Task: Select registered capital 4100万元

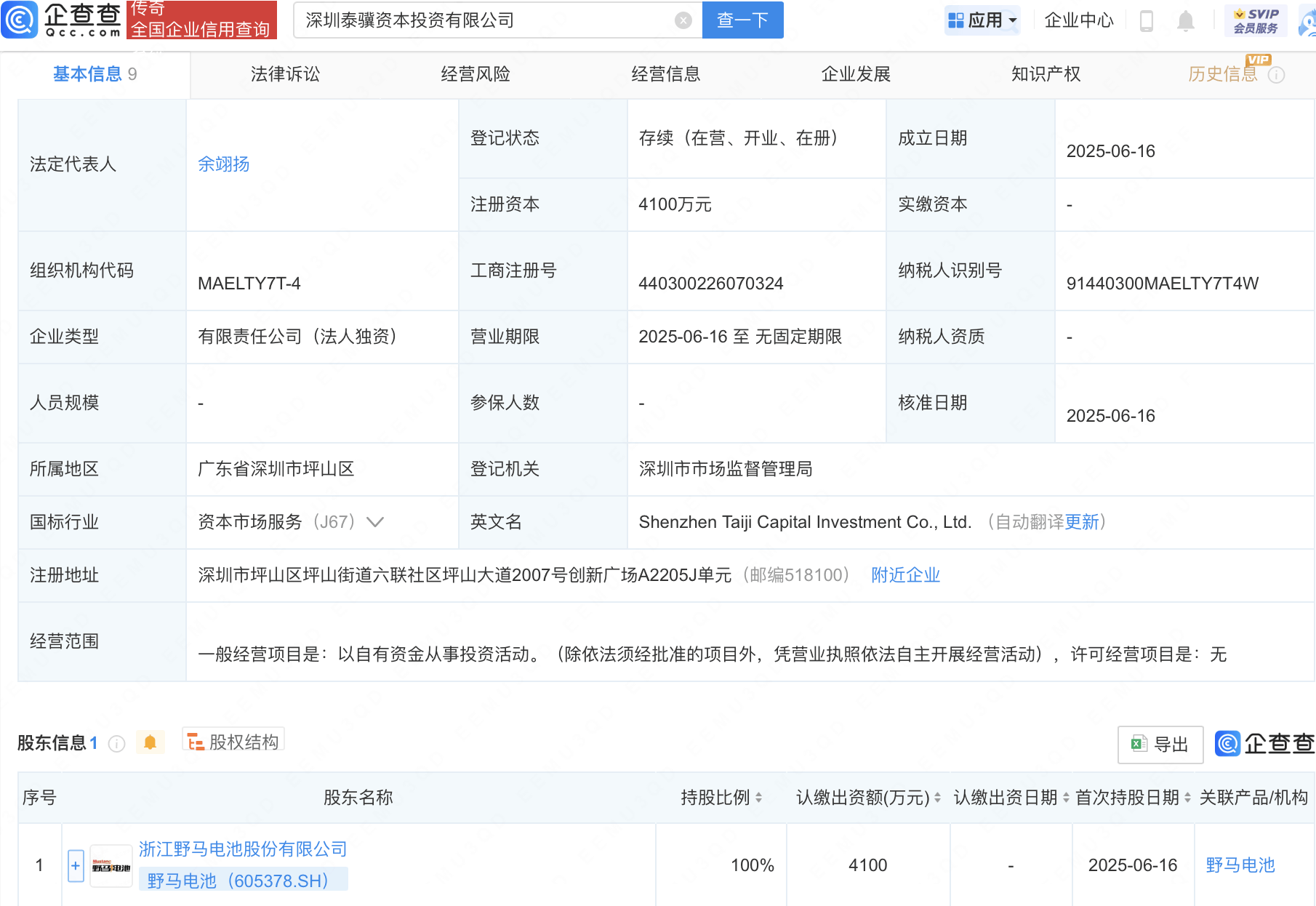Action: click(675, 204)
